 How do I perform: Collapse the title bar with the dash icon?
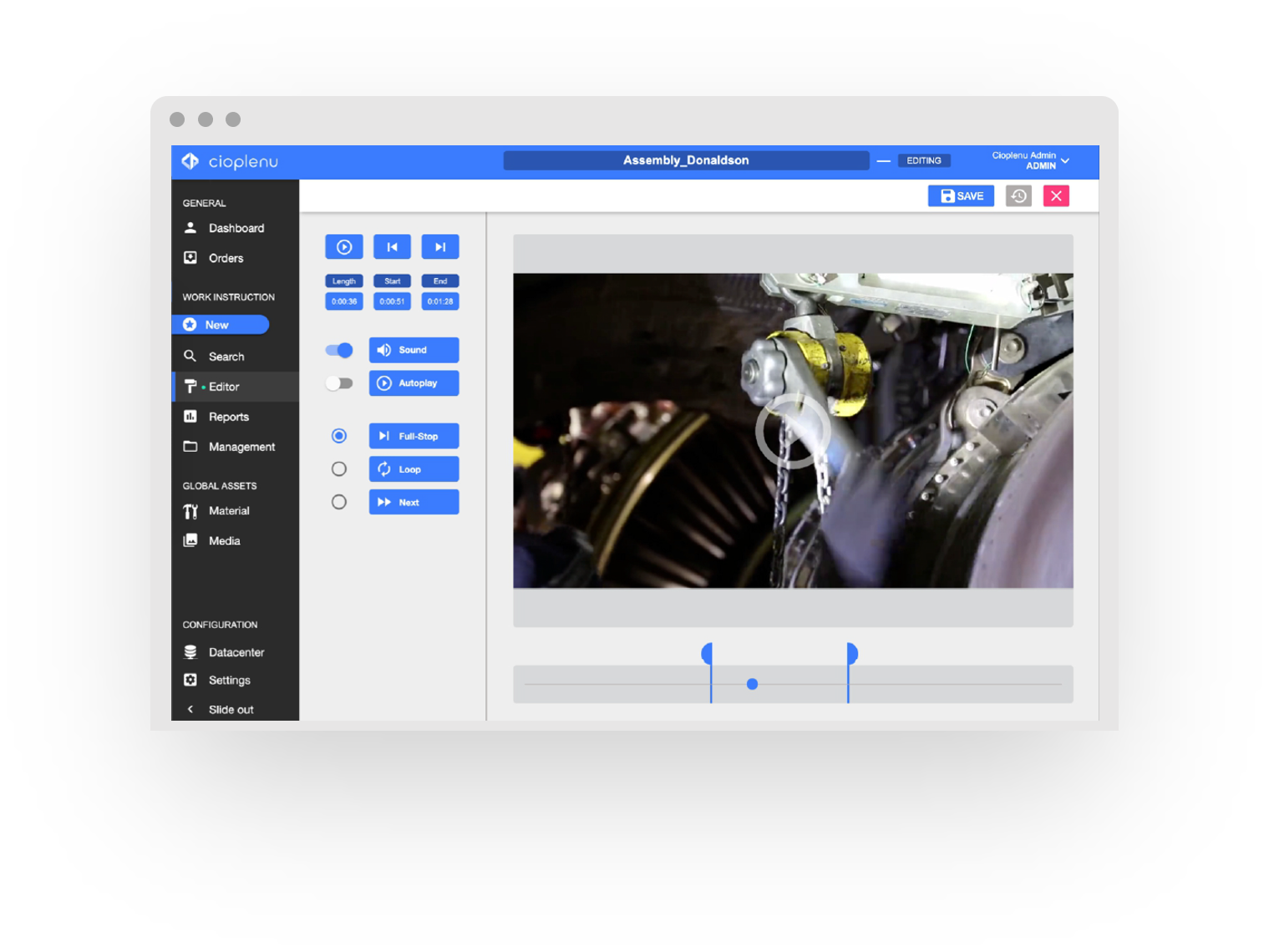(x=883, y=160)
